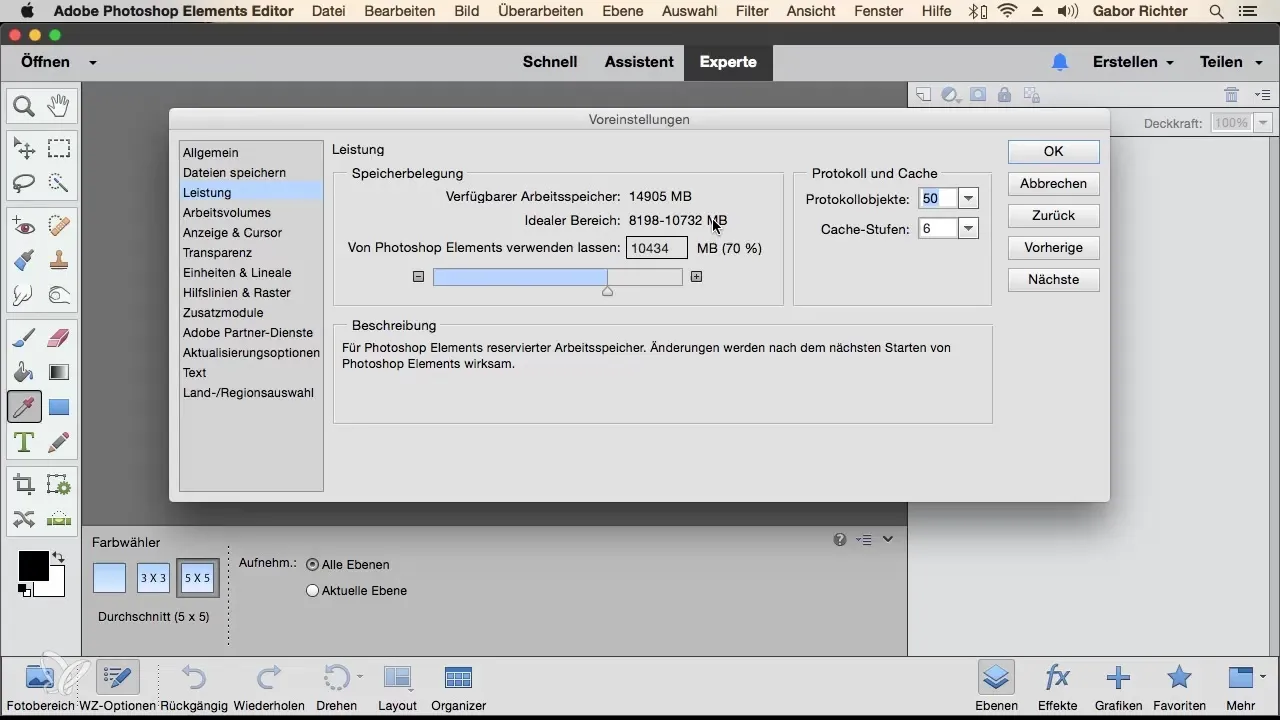Select the Pencil tool
Viewport: 1280px width, 720px height.
coord(59,441)
